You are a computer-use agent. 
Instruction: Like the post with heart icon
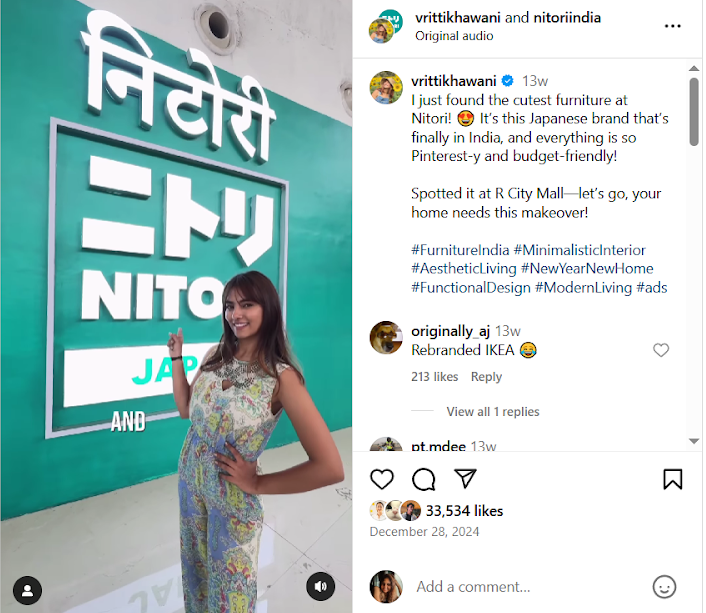click(x=381, y=479)
